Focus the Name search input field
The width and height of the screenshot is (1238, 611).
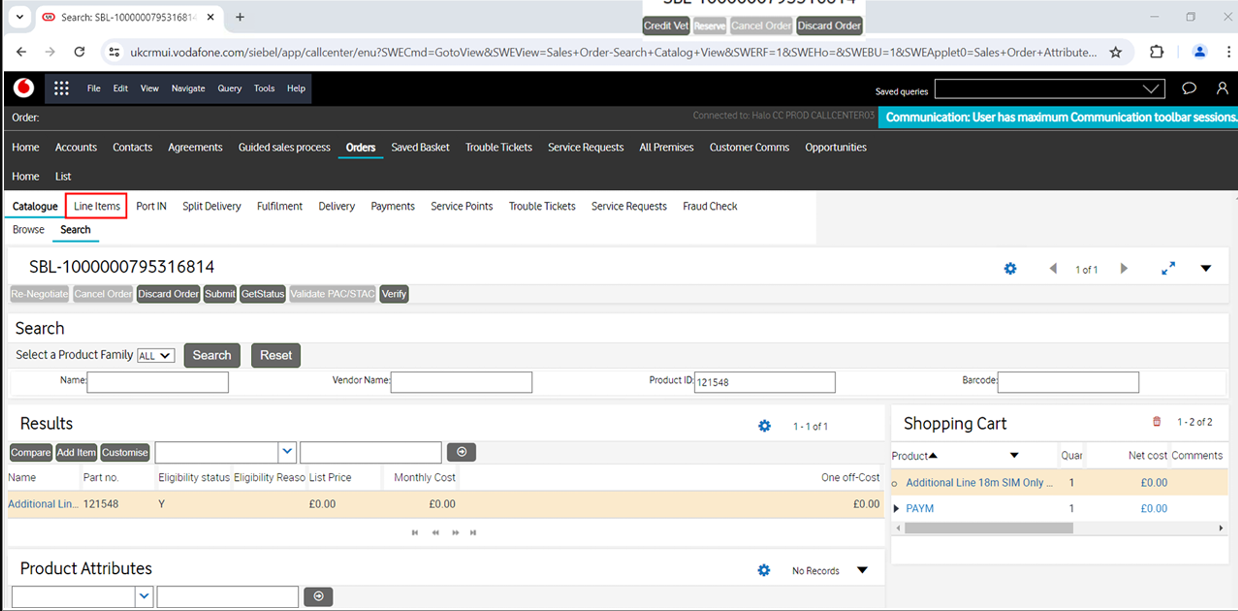pos(158,382)
